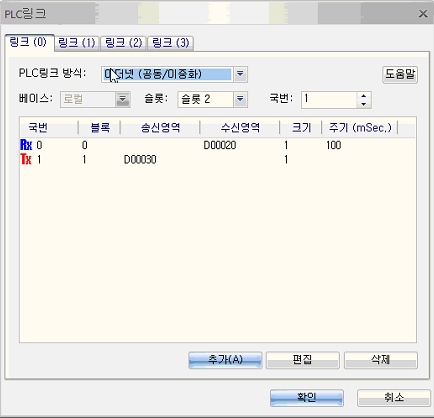
Task: Click the 국번 number input field
Action: point(329,100)
